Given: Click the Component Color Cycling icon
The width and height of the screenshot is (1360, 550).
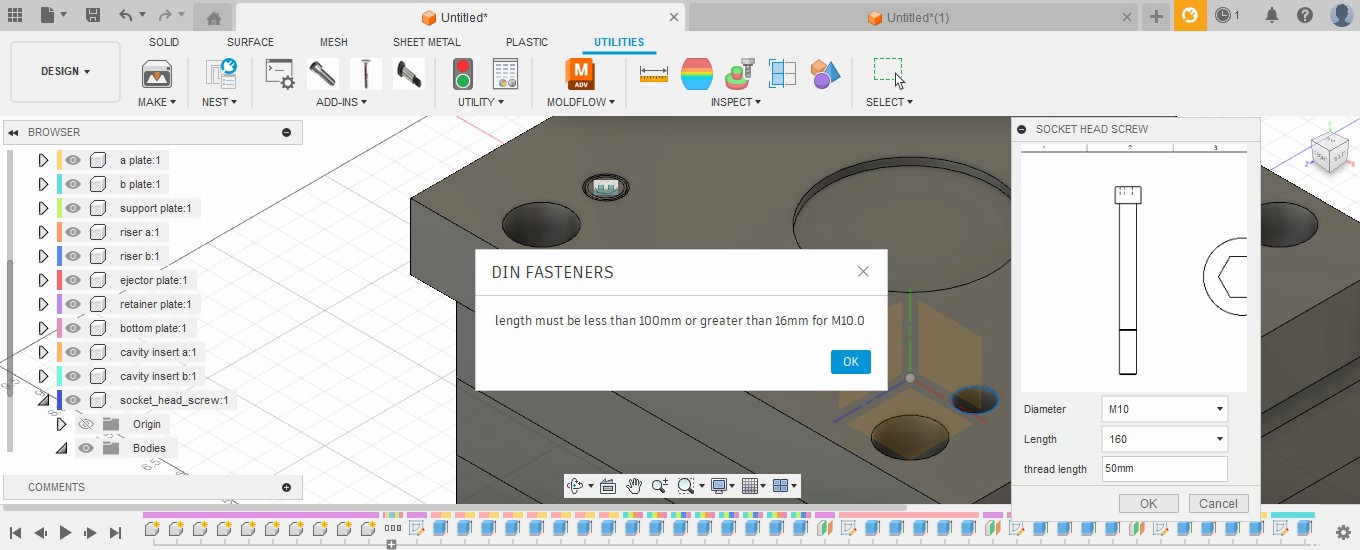Looking at the screenshot, I should [x=825, y=74].
